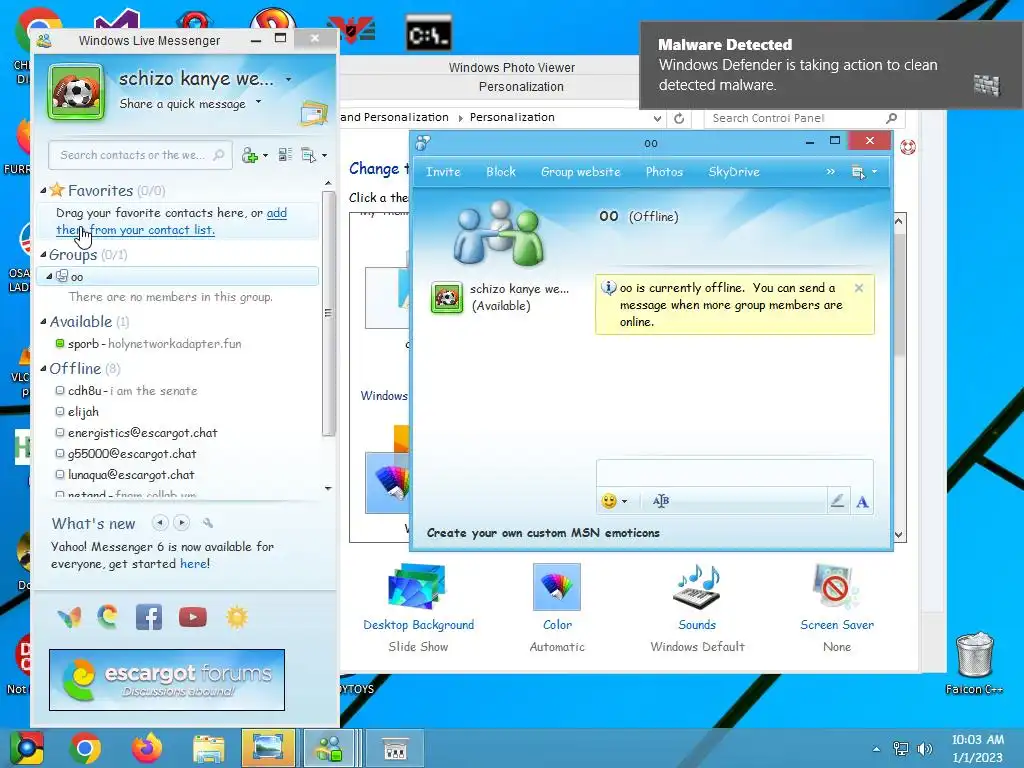Open Photos in the chat toolbar
Image resolution: width=1024 pixels, height=768 pixels.
(664, 172)
